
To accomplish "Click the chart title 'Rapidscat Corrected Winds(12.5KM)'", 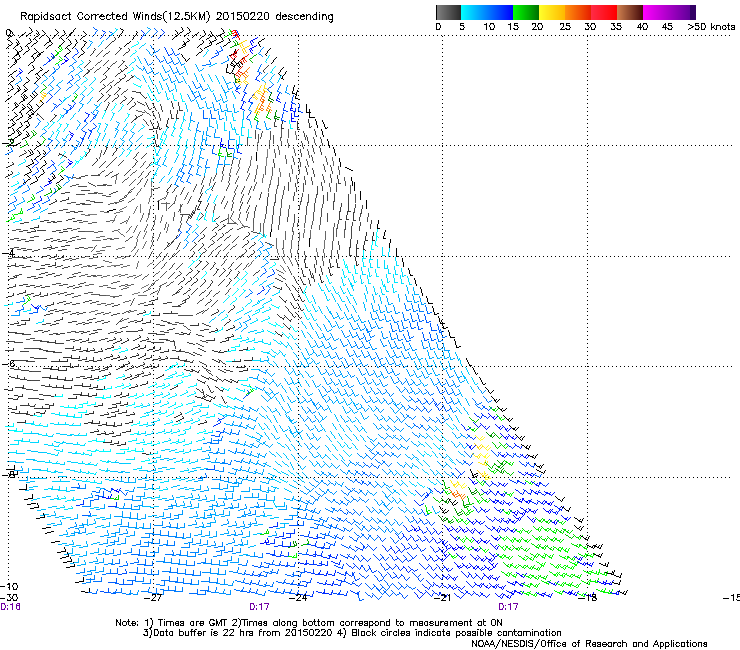I will point(115,17).
